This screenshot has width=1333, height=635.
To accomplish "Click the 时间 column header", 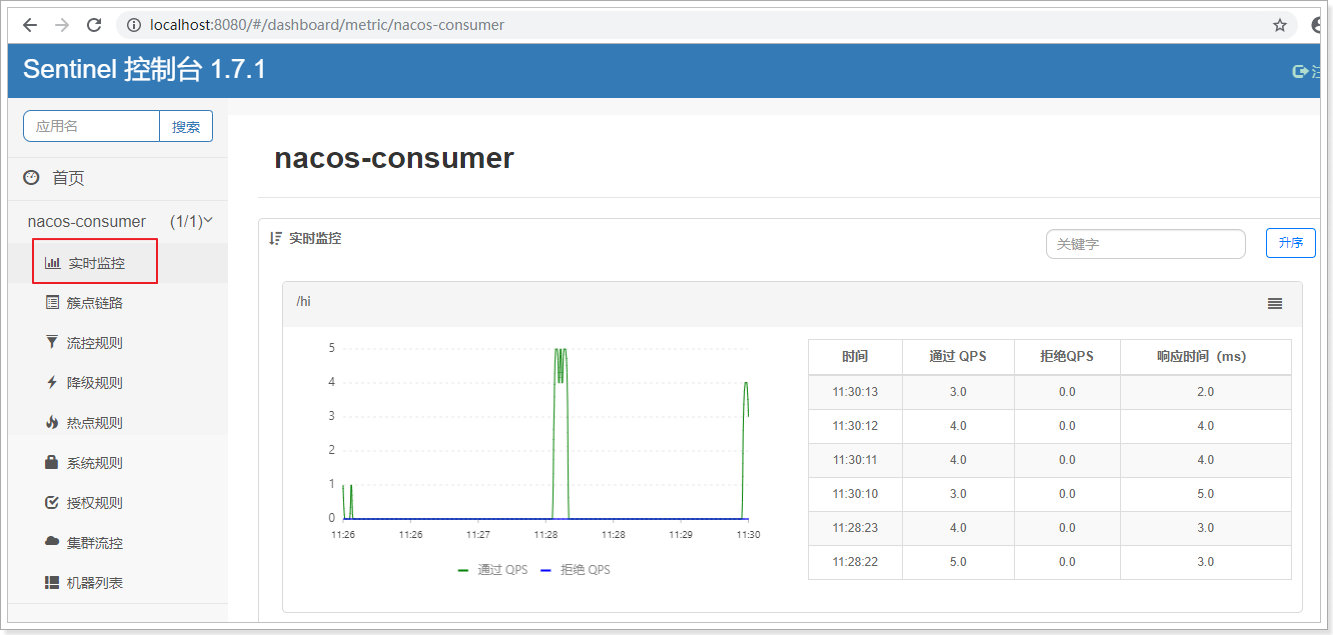I will coord(855,356).
